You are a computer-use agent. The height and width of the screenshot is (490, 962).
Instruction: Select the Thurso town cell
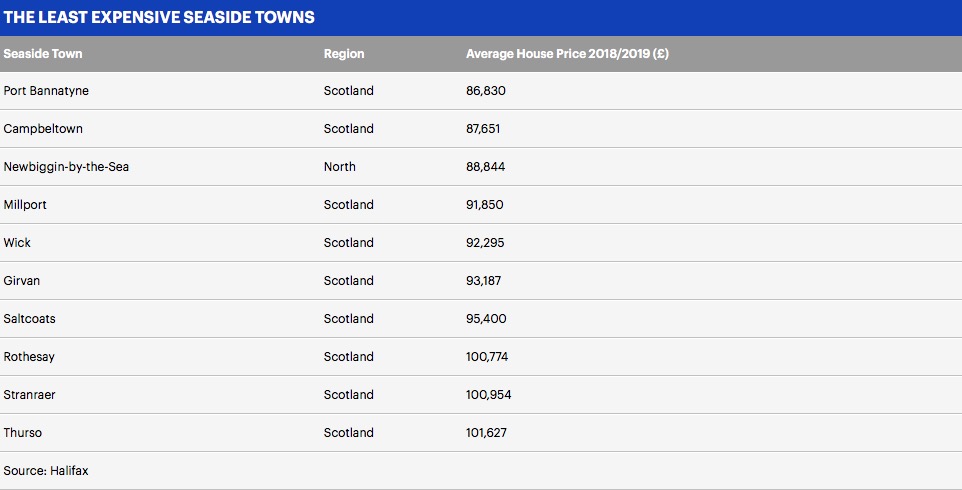pos(23,433)
